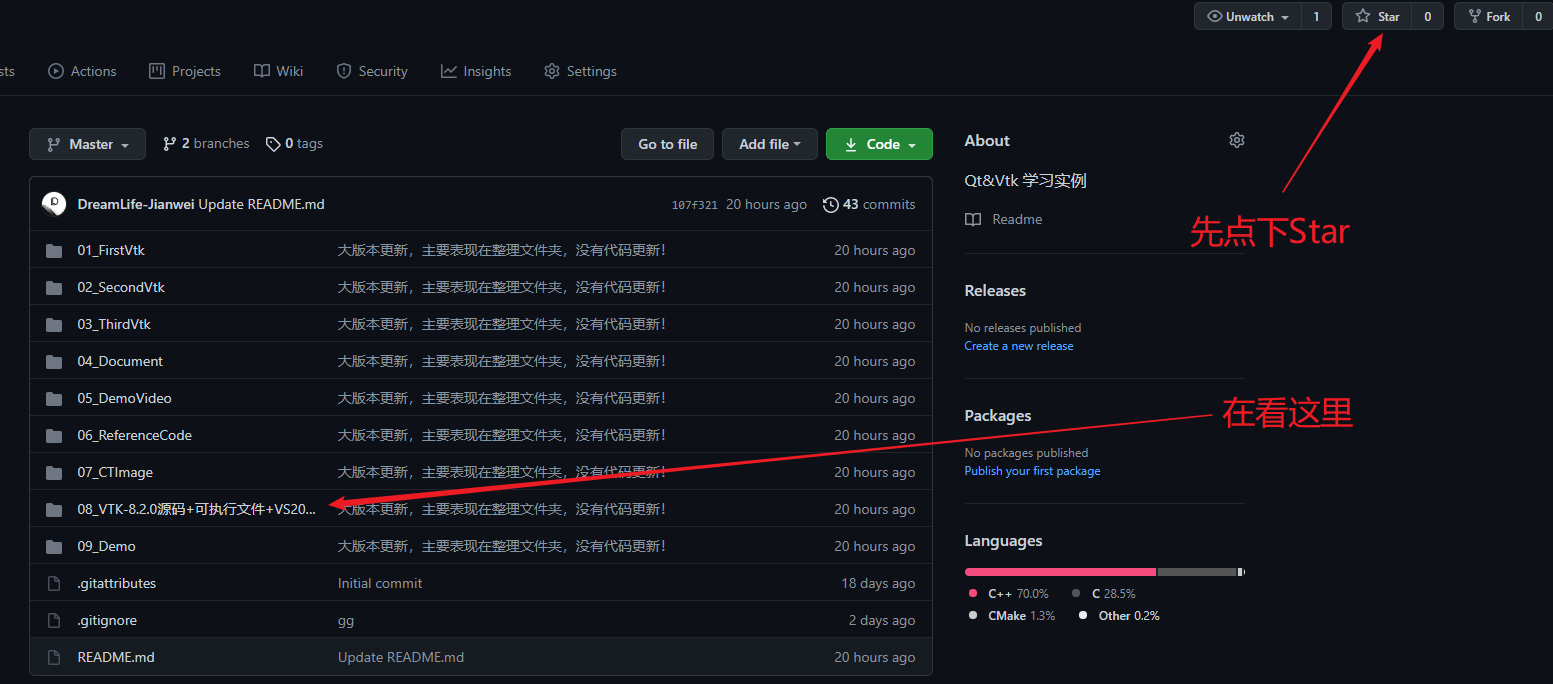Open the stargazers count of 0

pos(1427,16)
